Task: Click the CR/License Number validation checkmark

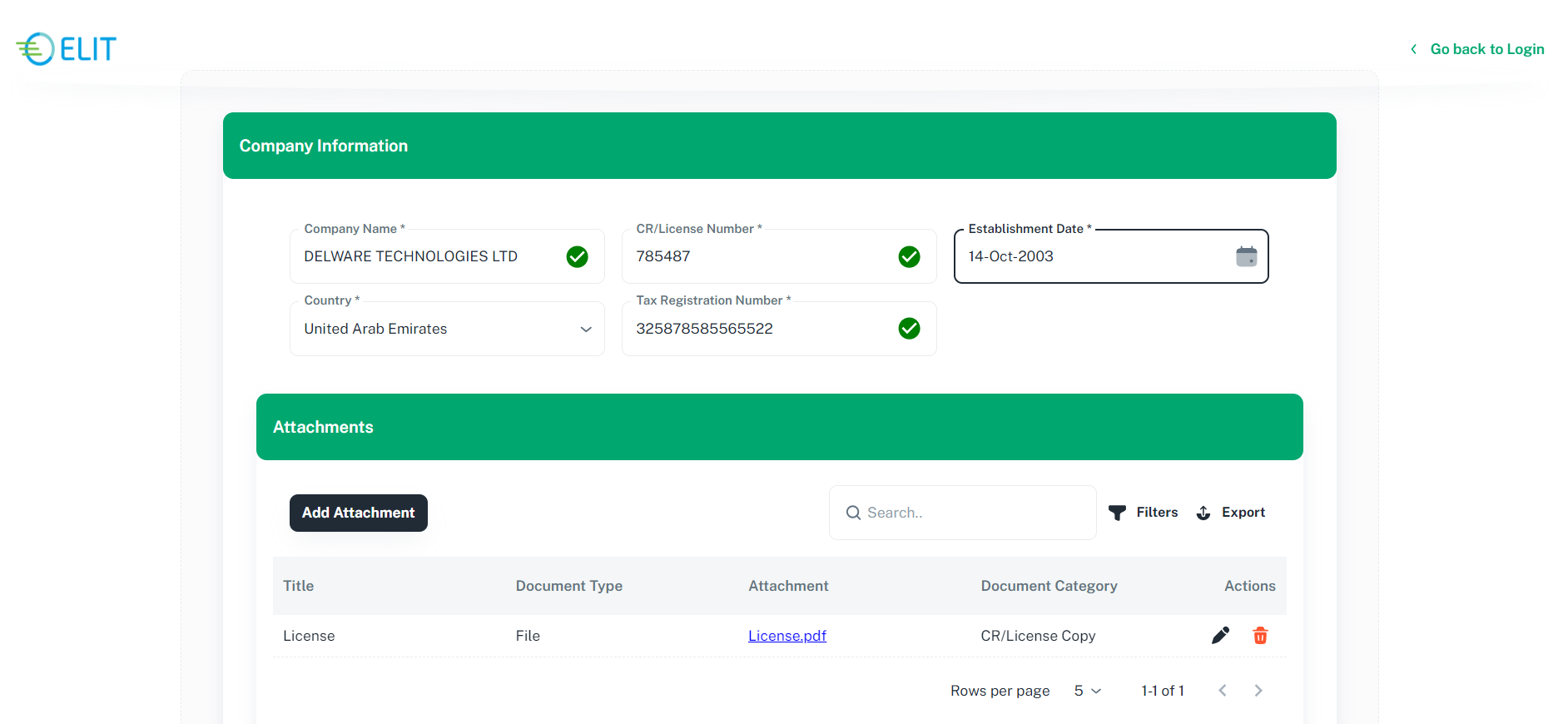Action: point(909,256)
